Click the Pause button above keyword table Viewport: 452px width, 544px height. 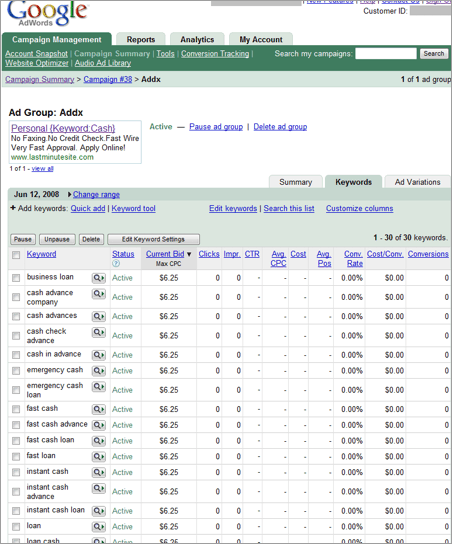coord(23,239)
